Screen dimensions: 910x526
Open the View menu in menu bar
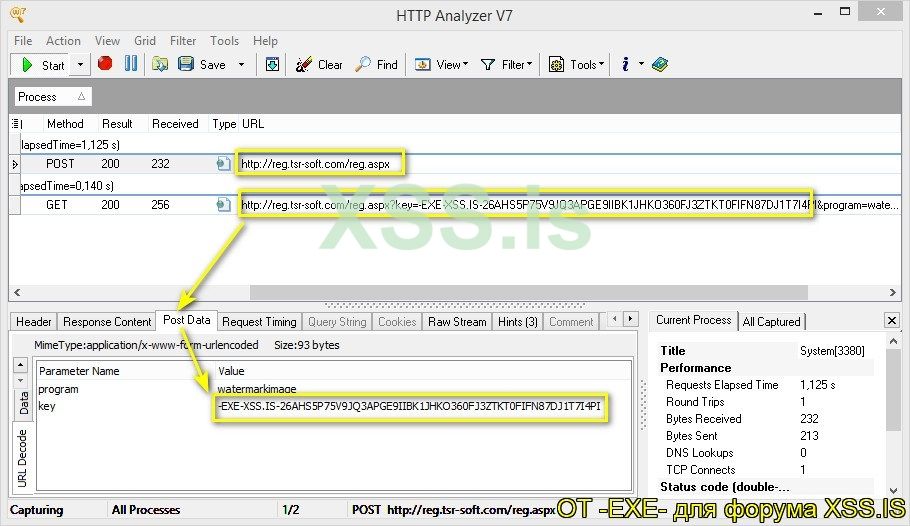pyautogui.click(x=107, y=41)
